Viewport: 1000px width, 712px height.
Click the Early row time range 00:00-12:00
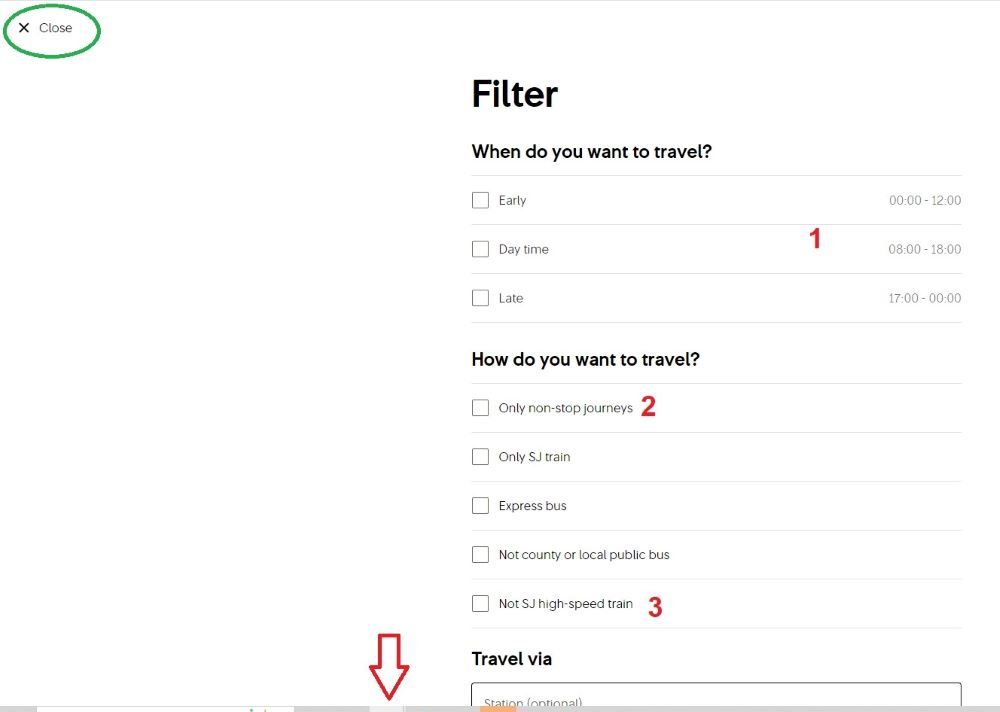point(924,200)
